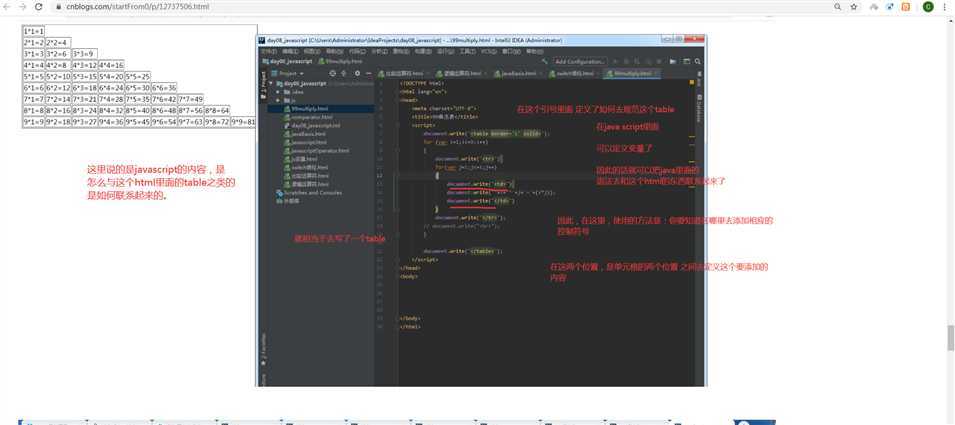Reload the cnblogs page
The height and width of the screenshot is (425, 955).
click(x=39, y=7)
